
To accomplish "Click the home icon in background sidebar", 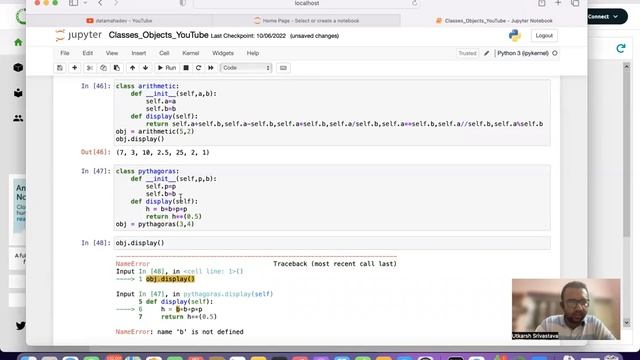I will [18, 42].
